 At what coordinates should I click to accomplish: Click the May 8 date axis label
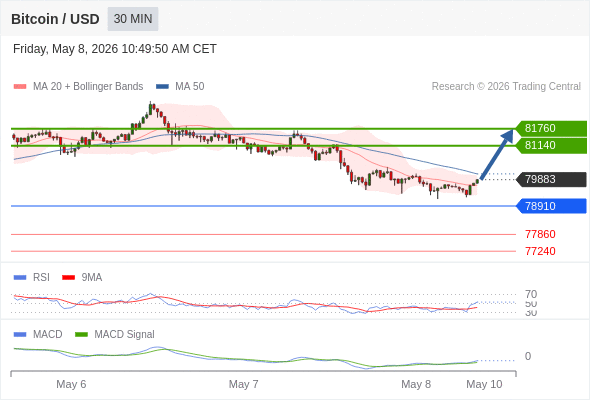tap(416, 384)
